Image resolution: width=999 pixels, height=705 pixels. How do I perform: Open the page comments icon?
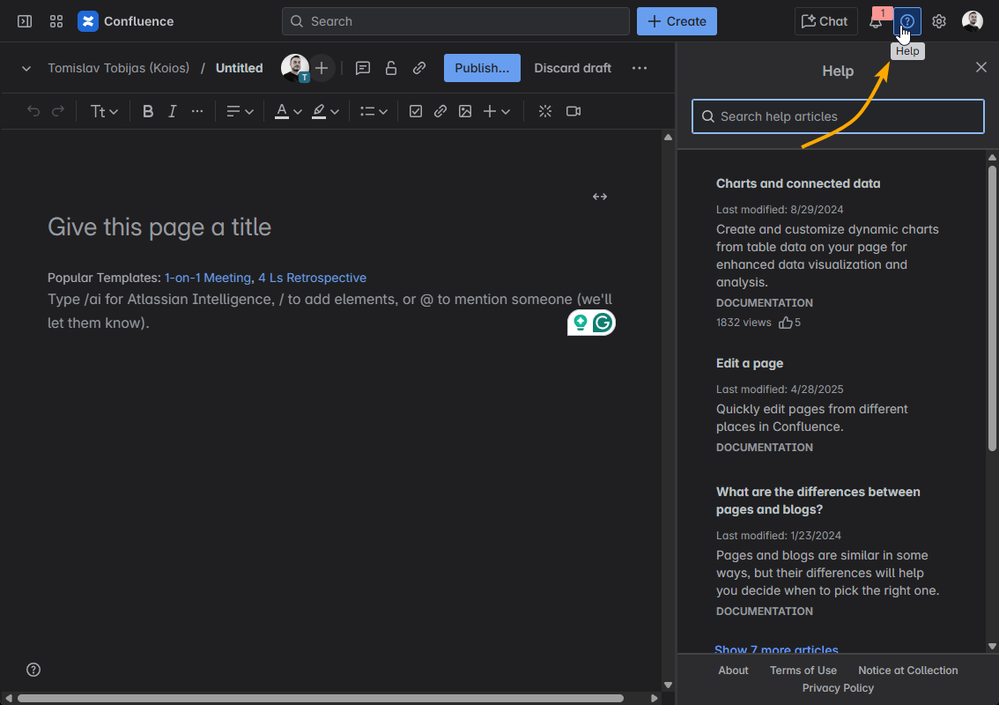click(363, 68)
